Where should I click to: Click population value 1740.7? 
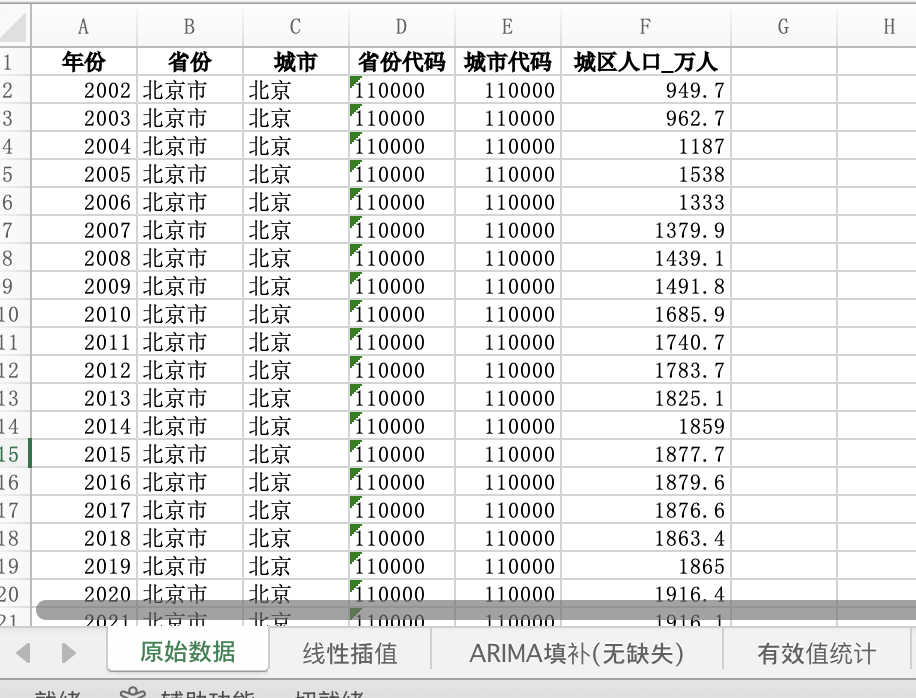(x=646, y=342)
